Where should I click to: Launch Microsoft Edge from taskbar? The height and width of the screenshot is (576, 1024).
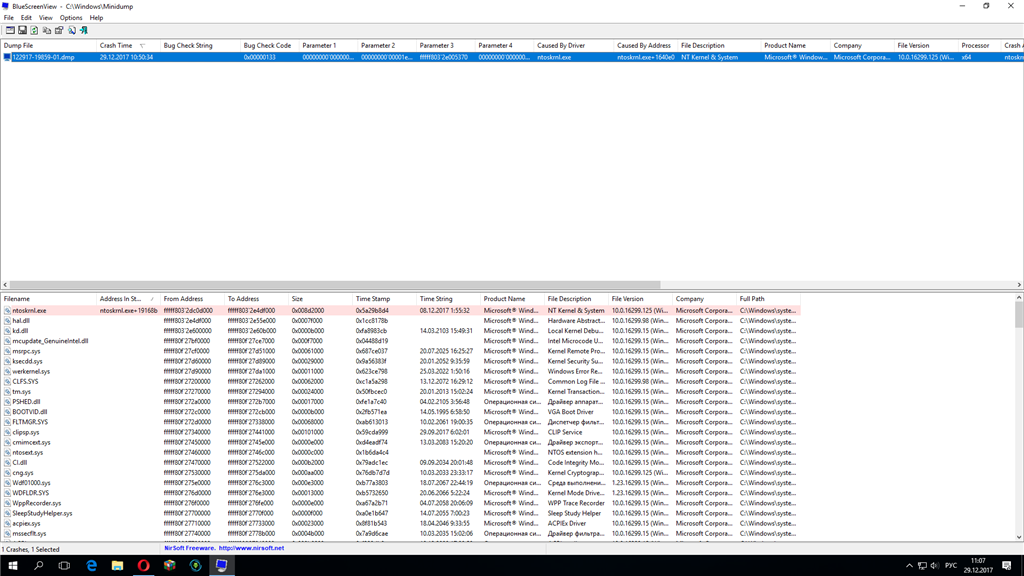pos(91,566)
